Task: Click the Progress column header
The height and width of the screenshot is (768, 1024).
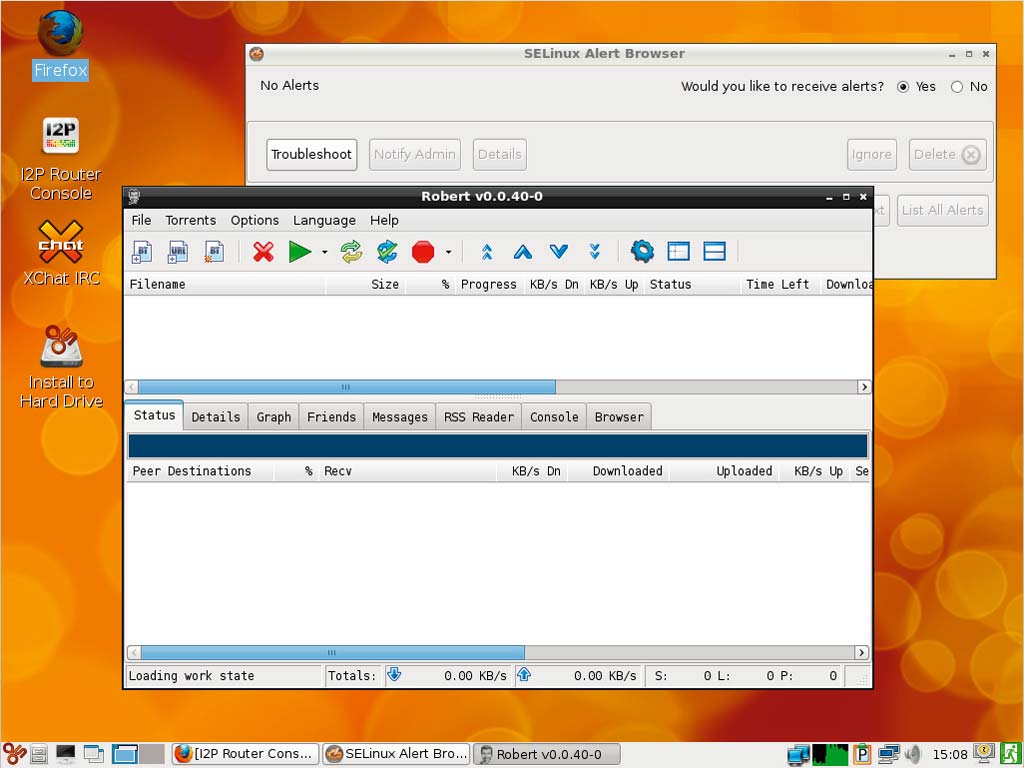Action: coord(488,285)
